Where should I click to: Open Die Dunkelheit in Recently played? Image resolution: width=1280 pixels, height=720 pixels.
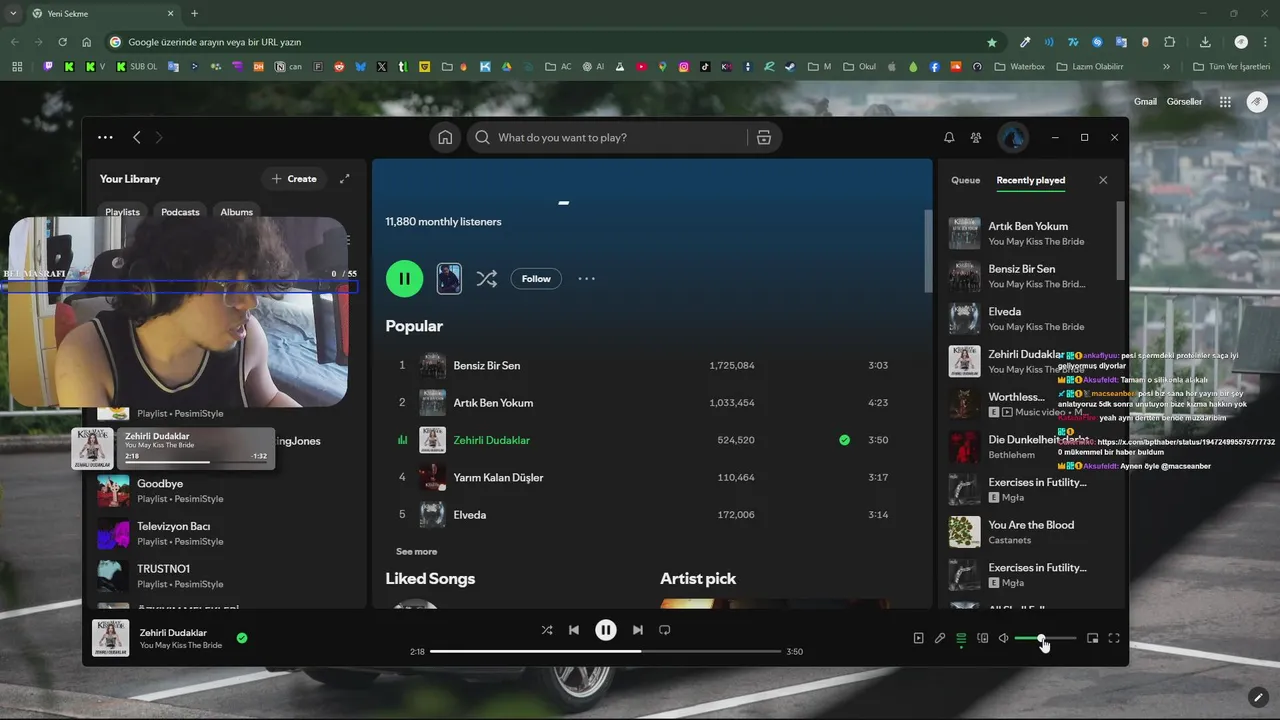(x=1028, y=447)
